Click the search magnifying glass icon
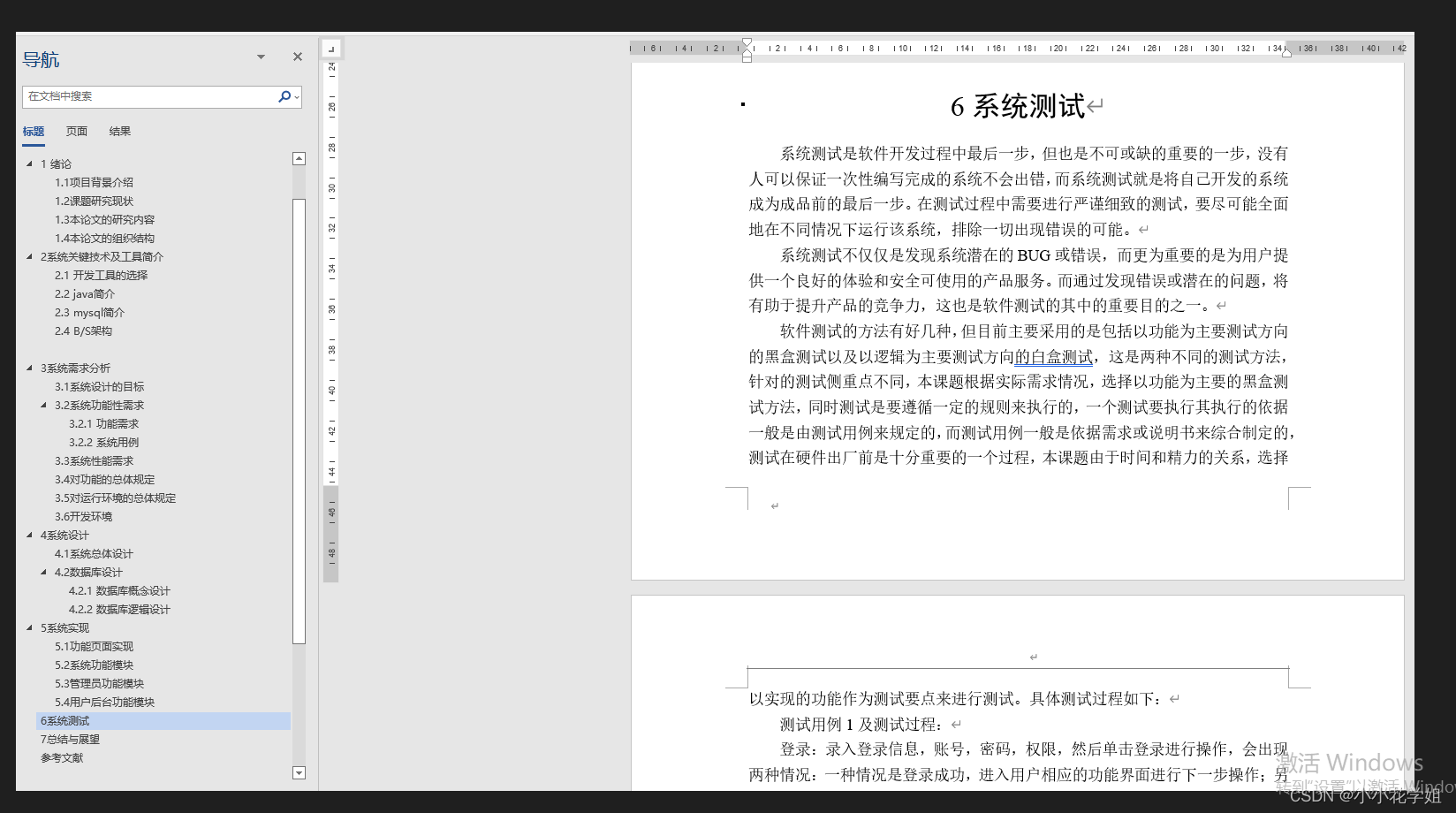Screen dimensions: 1456x813 click(x=284, y=96)
